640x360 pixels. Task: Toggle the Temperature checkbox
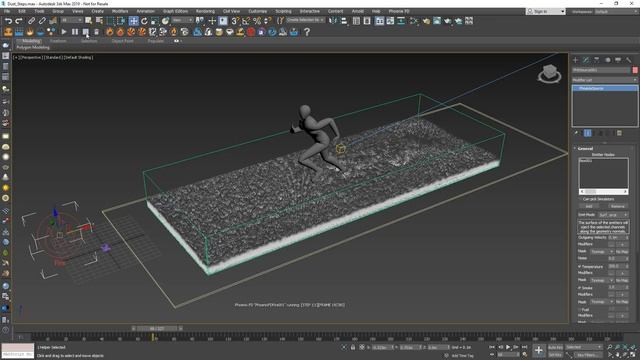(580, 267)
